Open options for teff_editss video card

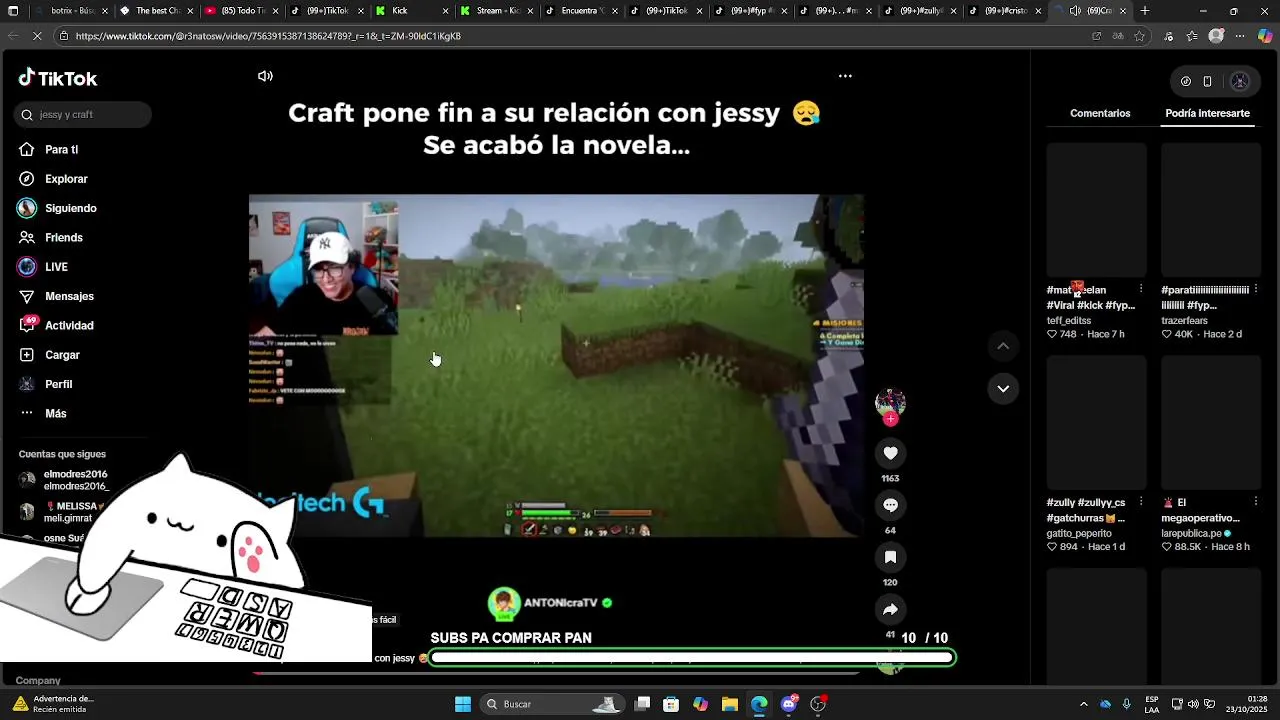(x=1141, y=289)
